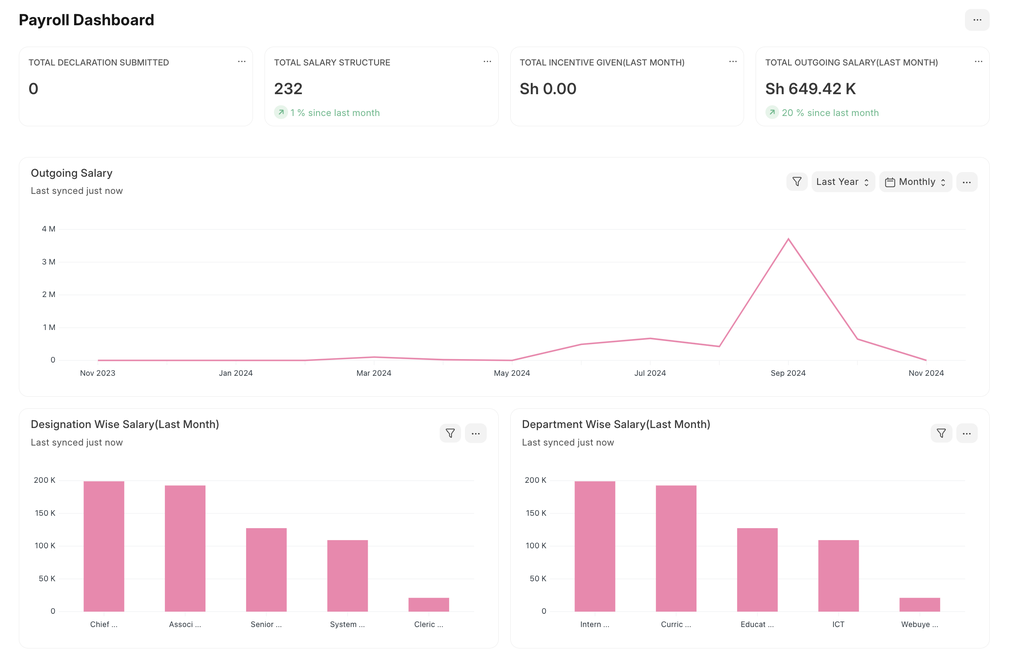This screenshot has height=660, width=1024.
Task: Open the Last Year time range dropdown
Action: [x=840, y=181]
